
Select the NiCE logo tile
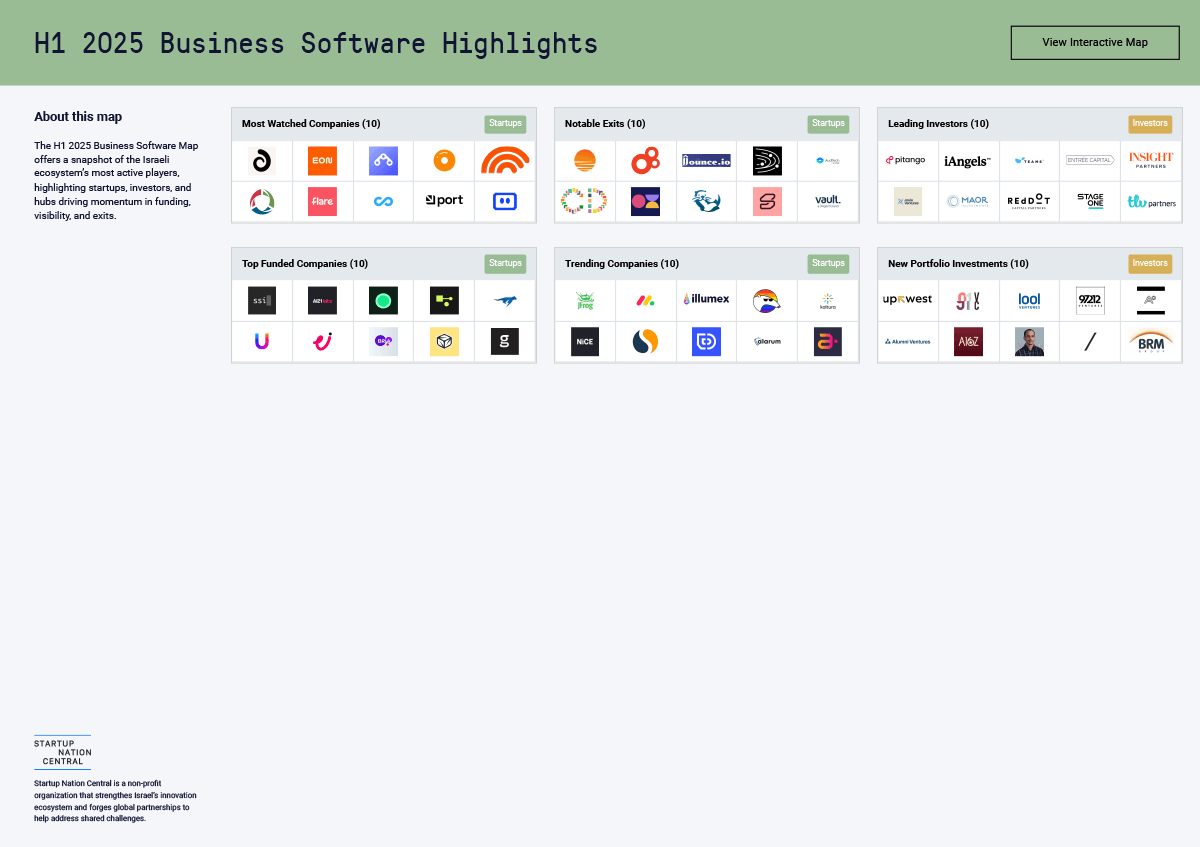[x=585, y=341]
